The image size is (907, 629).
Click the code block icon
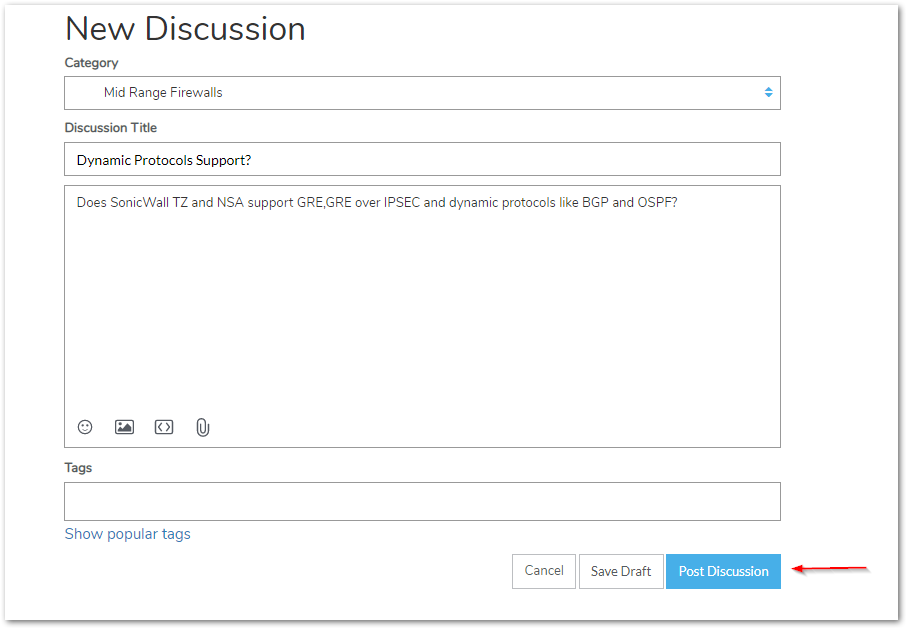tap(164, 427)
